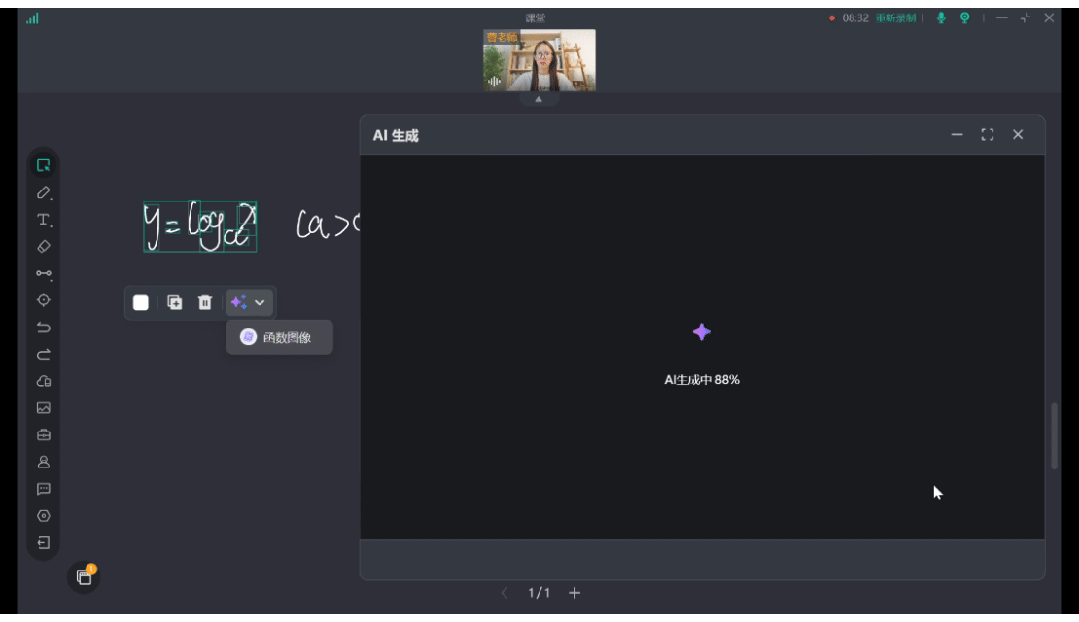The width and height of the screenshot is (1079, 622).
Task: Open the circular settings icon in sidebar
Action: point(43,516)
